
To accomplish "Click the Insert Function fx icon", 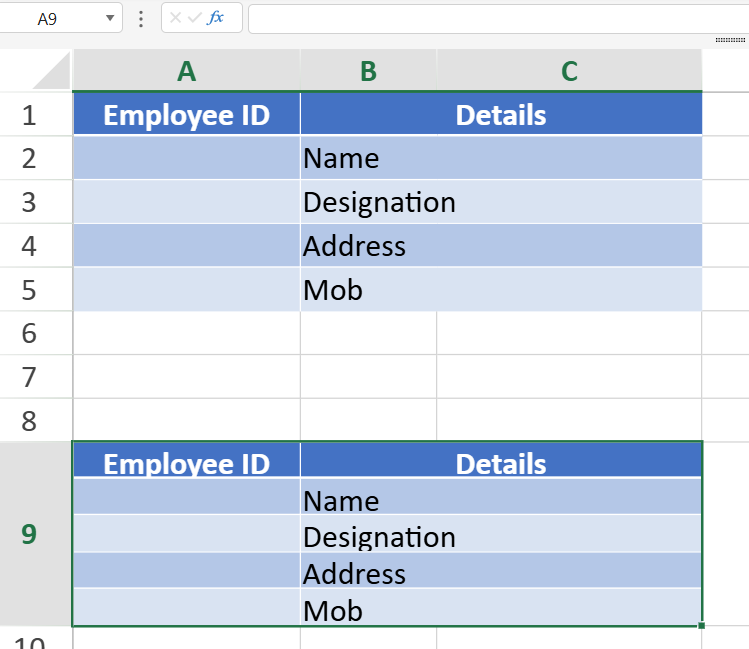I will click(216, 18).
